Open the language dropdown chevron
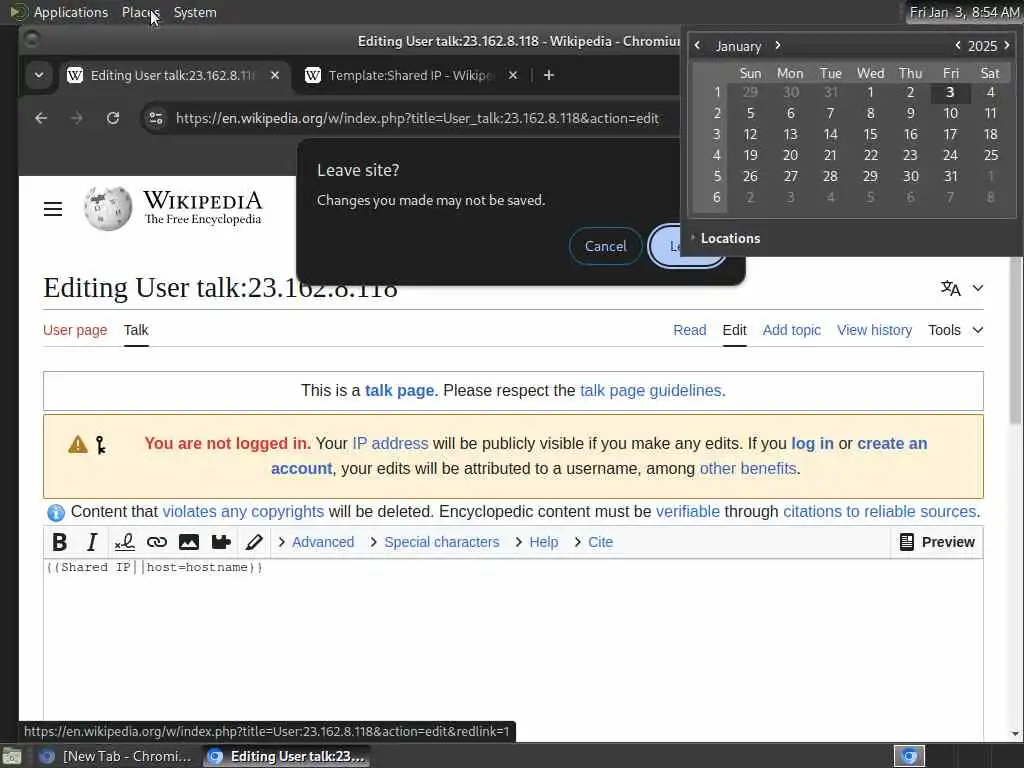The image size is (1024, 768). pos(978,288)
